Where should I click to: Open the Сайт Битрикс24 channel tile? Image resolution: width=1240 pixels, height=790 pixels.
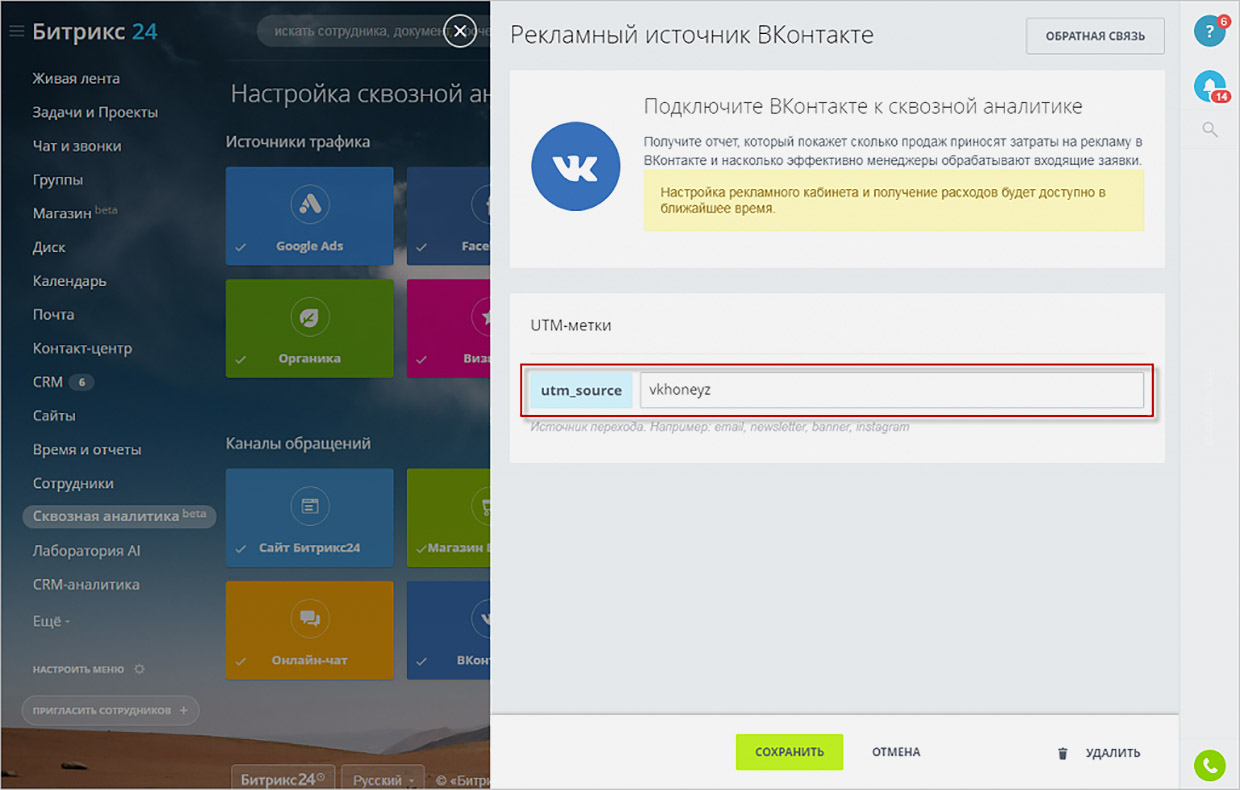[309, 518]
